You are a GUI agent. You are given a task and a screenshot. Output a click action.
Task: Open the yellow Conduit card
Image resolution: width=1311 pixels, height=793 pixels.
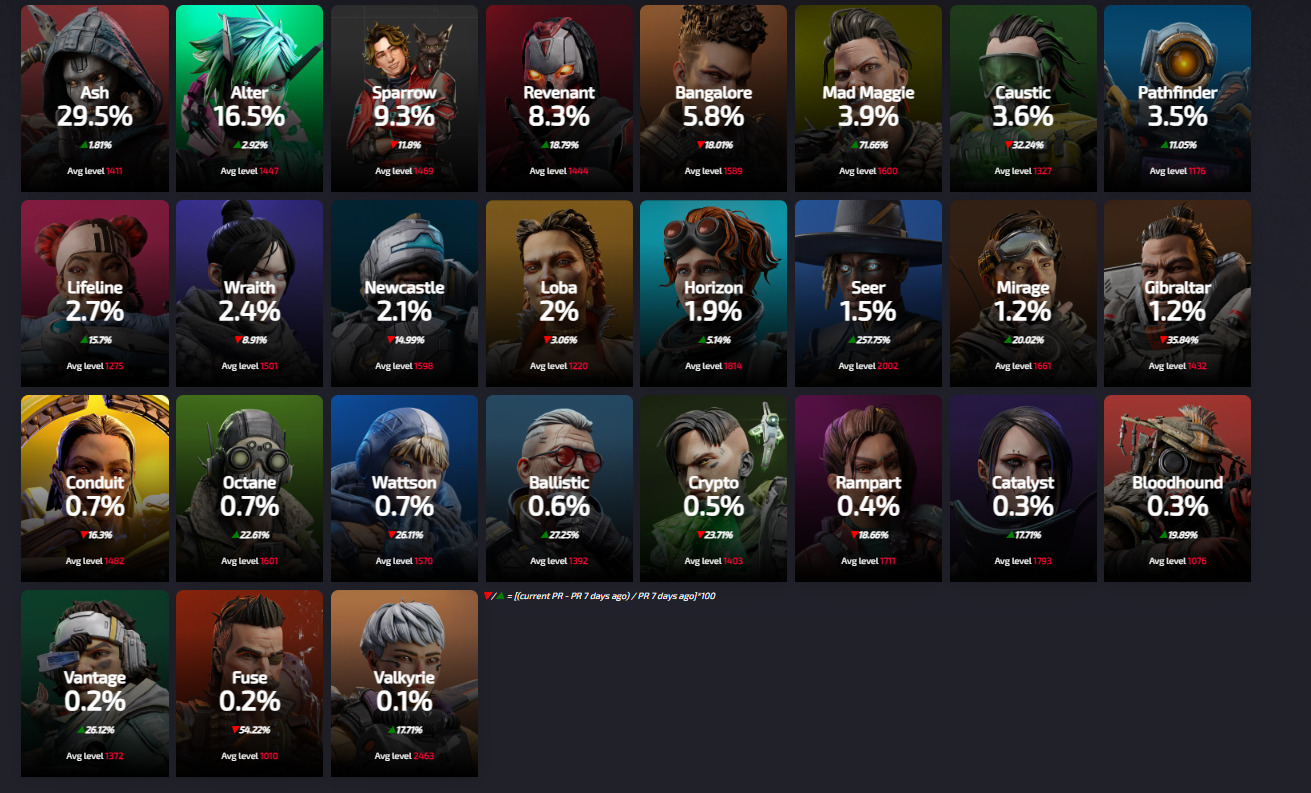click(95, 488)
